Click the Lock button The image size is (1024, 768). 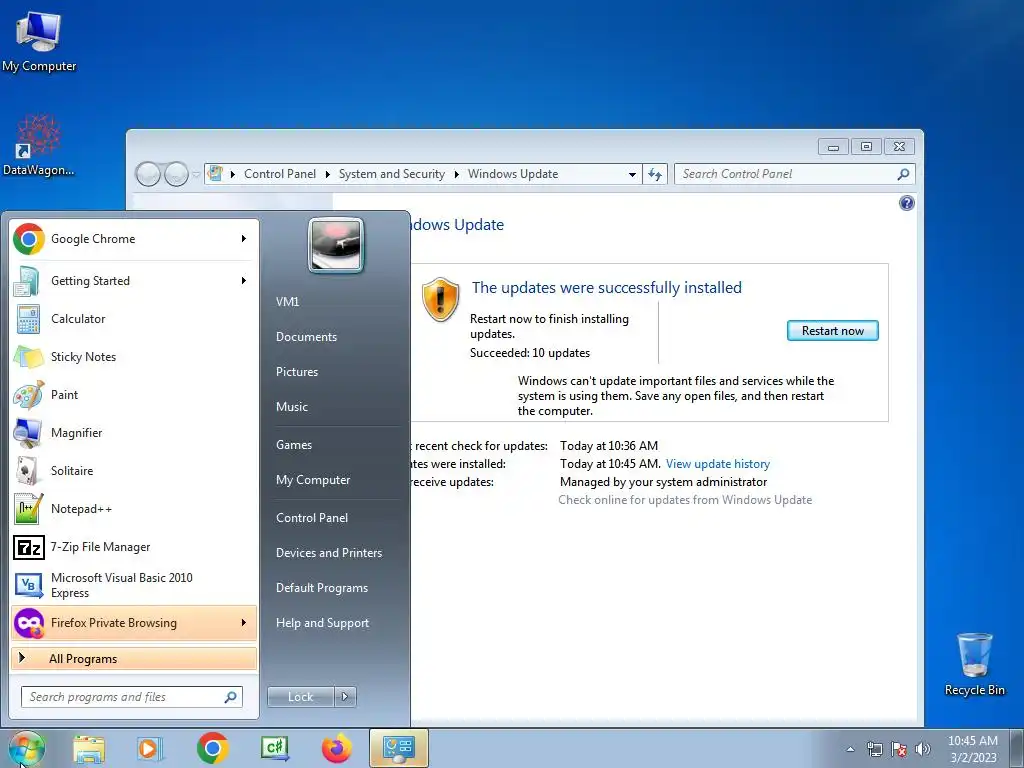[300, 697]
